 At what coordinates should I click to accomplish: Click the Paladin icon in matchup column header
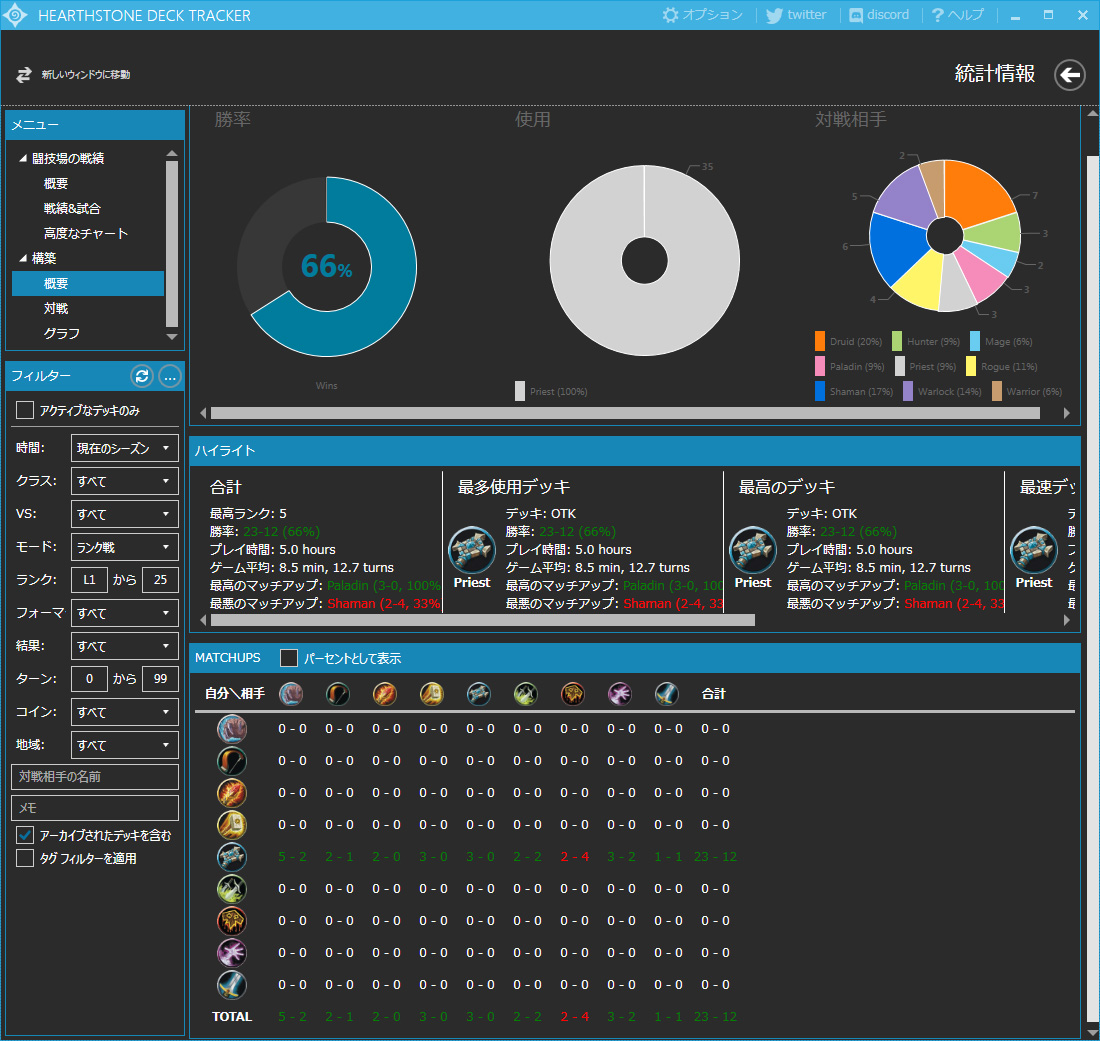point(432,694)
